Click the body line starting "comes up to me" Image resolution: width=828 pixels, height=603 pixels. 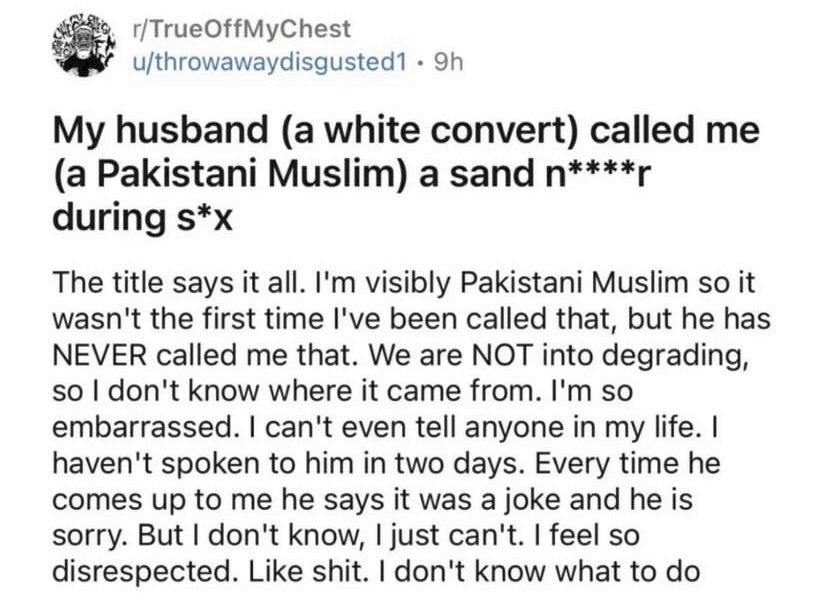pos(372,500)
